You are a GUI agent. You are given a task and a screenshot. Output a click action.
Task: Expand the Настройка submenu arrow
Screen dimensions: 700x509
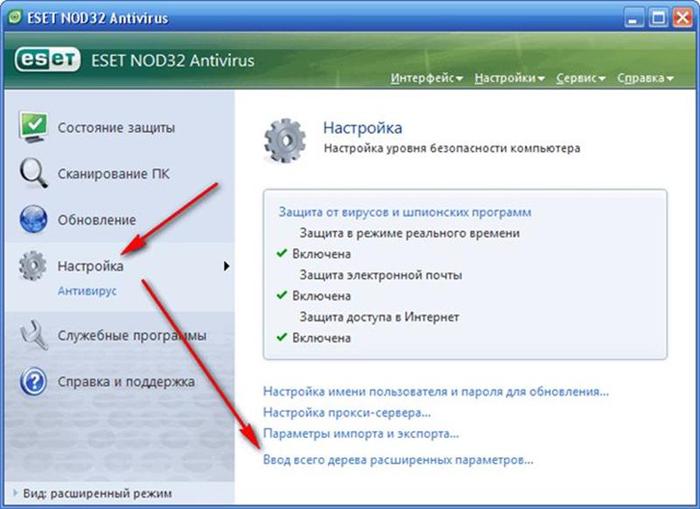tap(226, 266)
